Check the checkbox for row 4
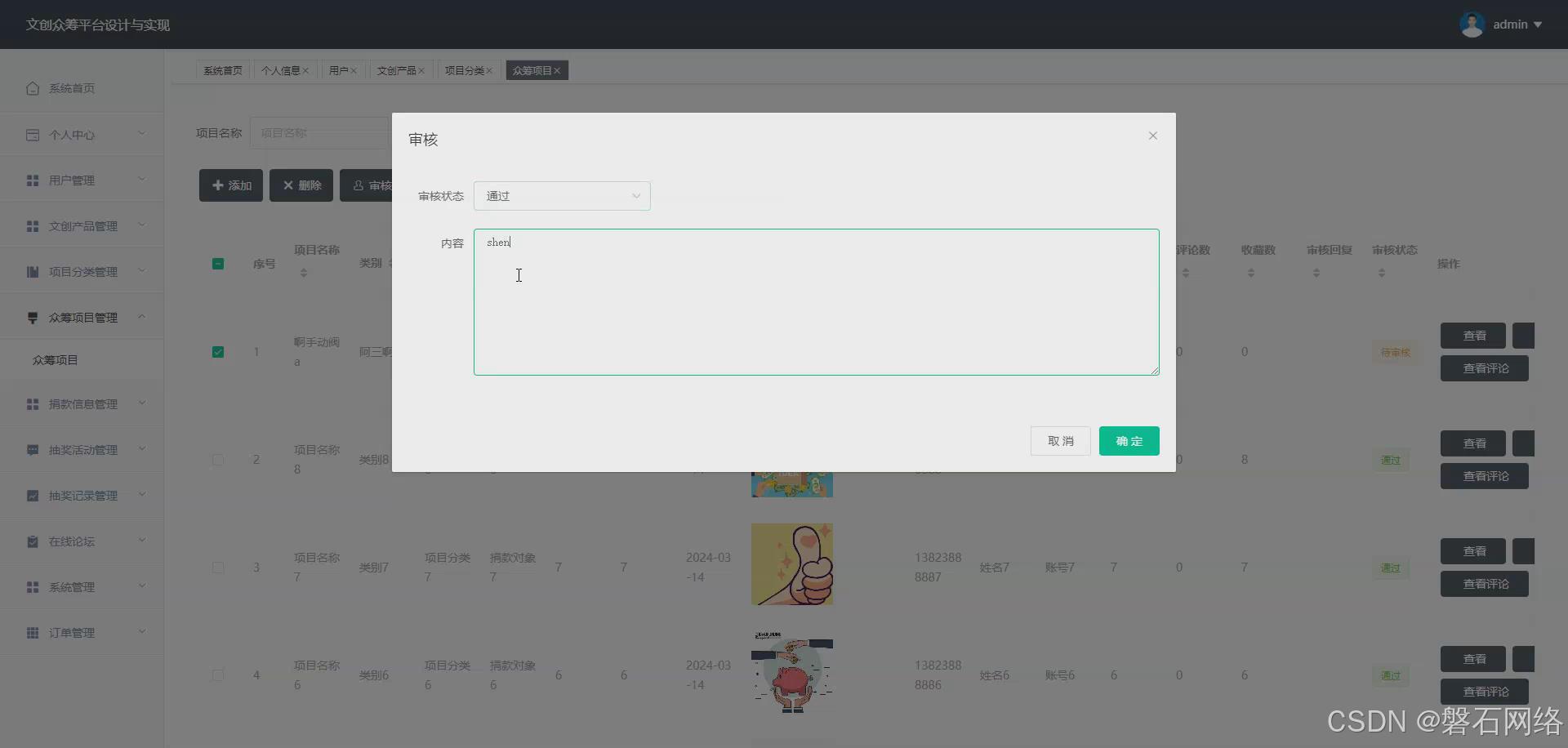Image resolution: width=1568 pixels, height=748 pixels. pyautogui.click(x=218, y=675)
